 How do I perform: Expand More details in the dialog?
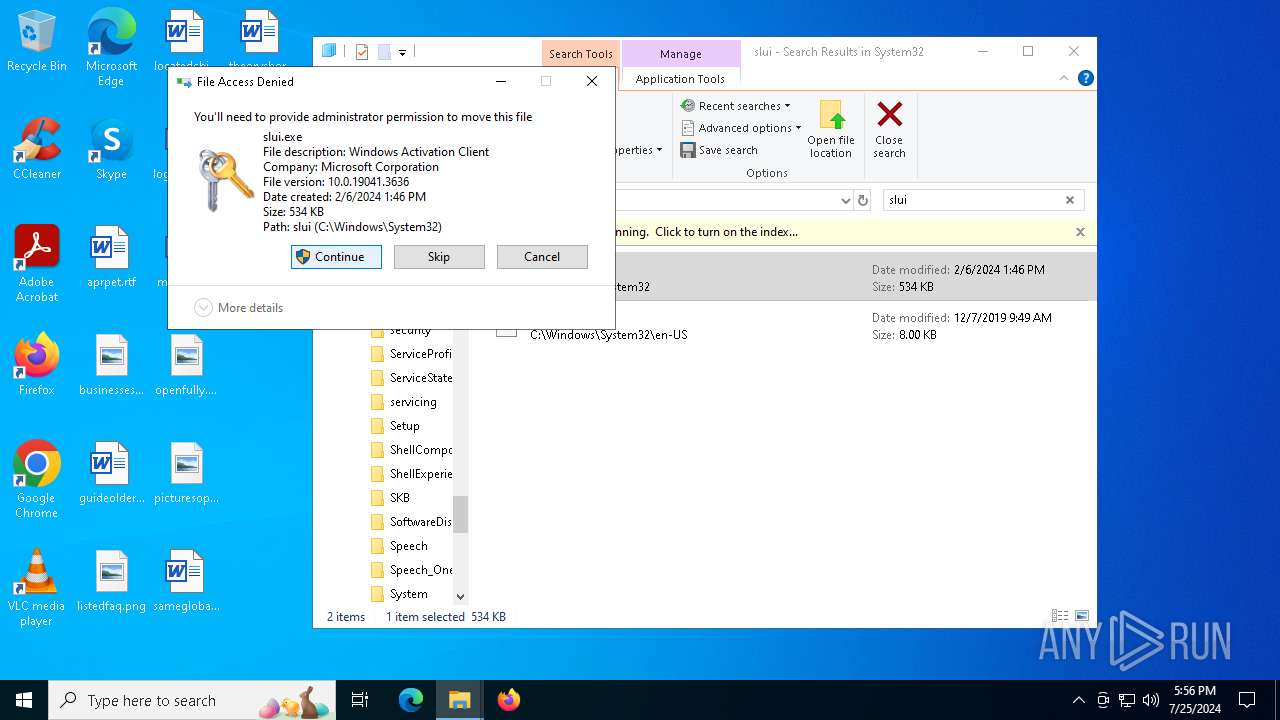click(x=239, y=308)
